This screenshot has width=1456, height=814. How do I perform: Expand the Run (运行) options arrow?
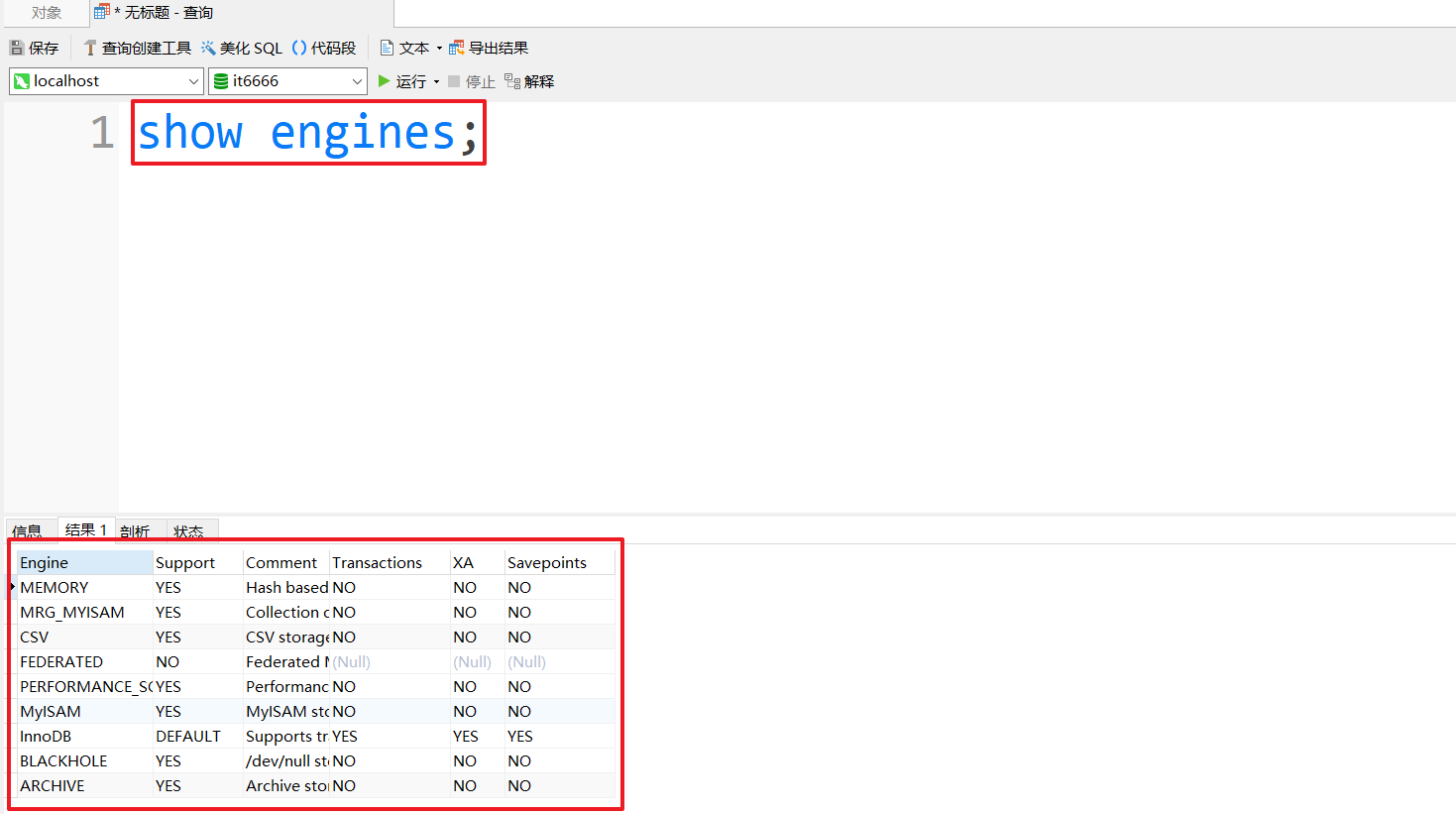click(x=436, y=82)
